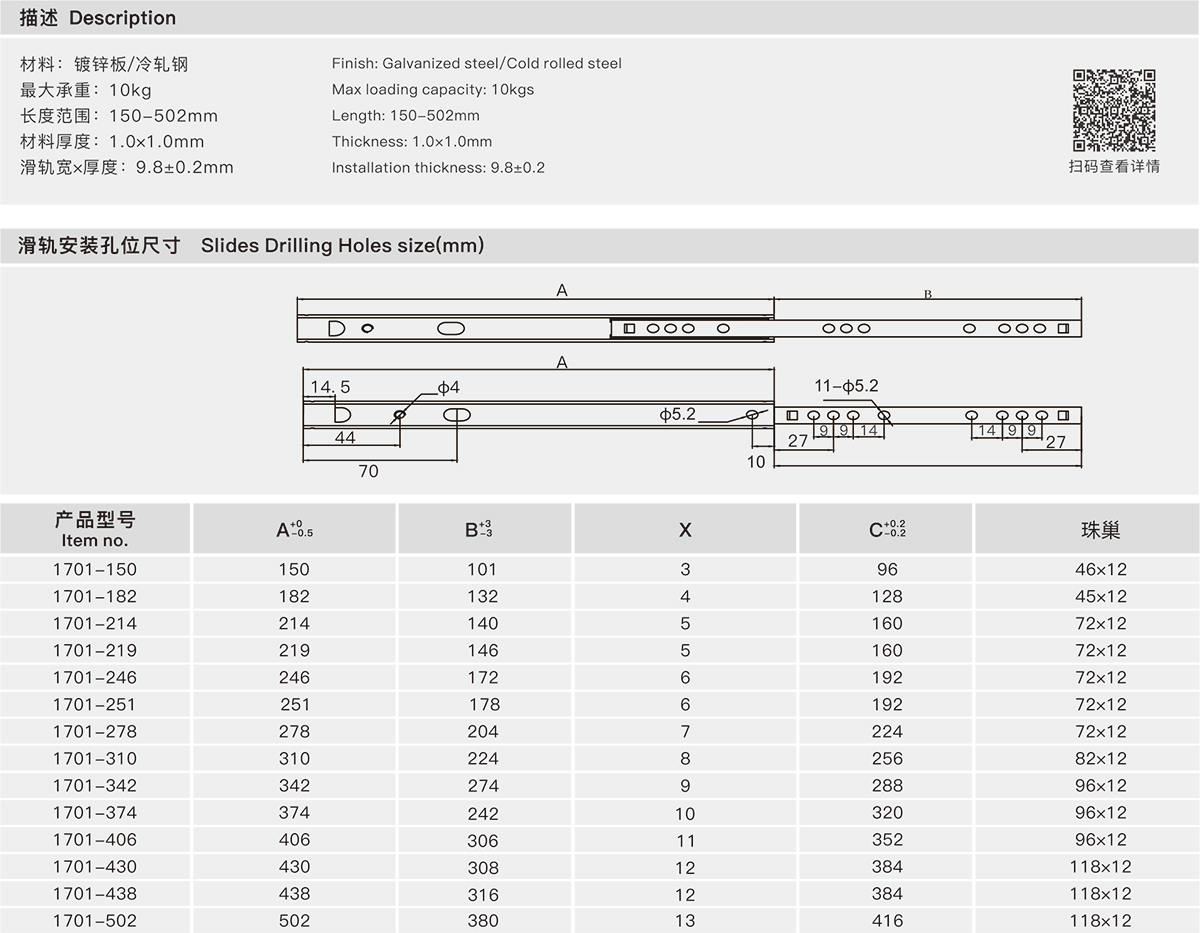This screenshot has width=1200, height=933.
Task: Click 珠巢 value '82×12'
Action: coord(1100,759)
